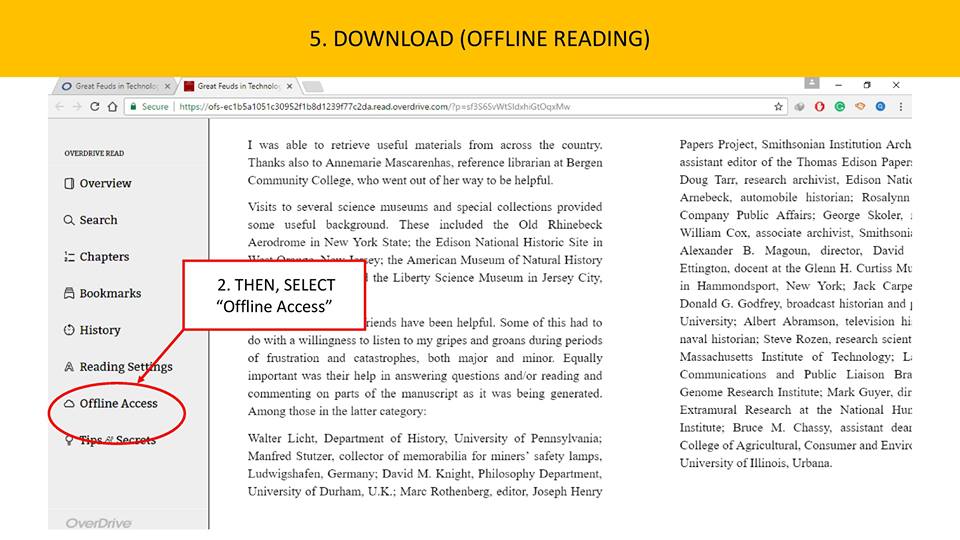The image size is (960, 540).
Task: Open the Chapters list
Action: pyautogui.click(x=97, y=257)
